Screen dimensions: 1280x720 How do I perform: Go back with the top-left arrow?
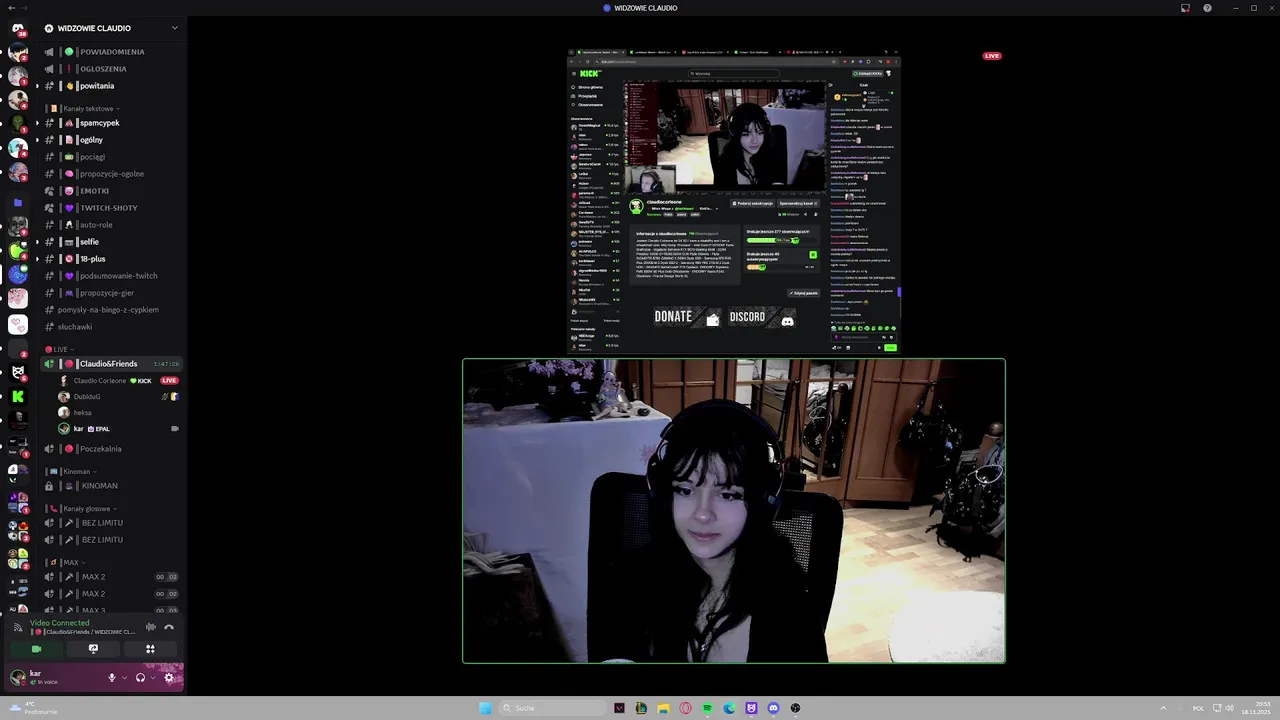pos(10,8)
